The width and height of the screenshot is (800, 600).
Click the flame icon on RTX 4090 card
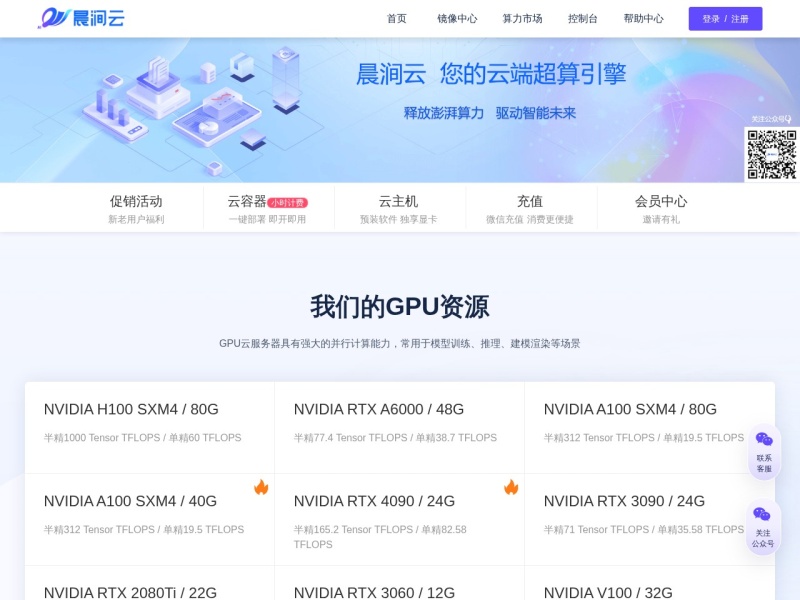click(511, 487)
